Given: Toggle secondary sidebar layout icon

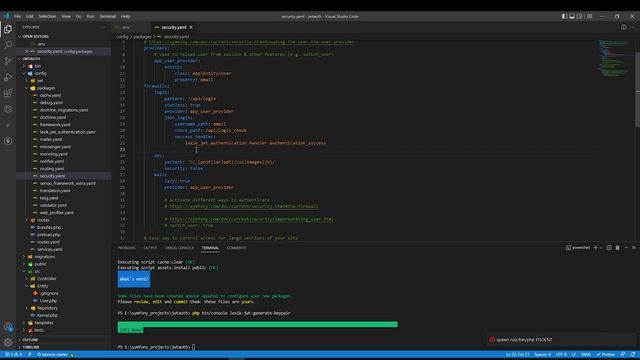Looking at the screenshot, I should (x=580, y=16).
